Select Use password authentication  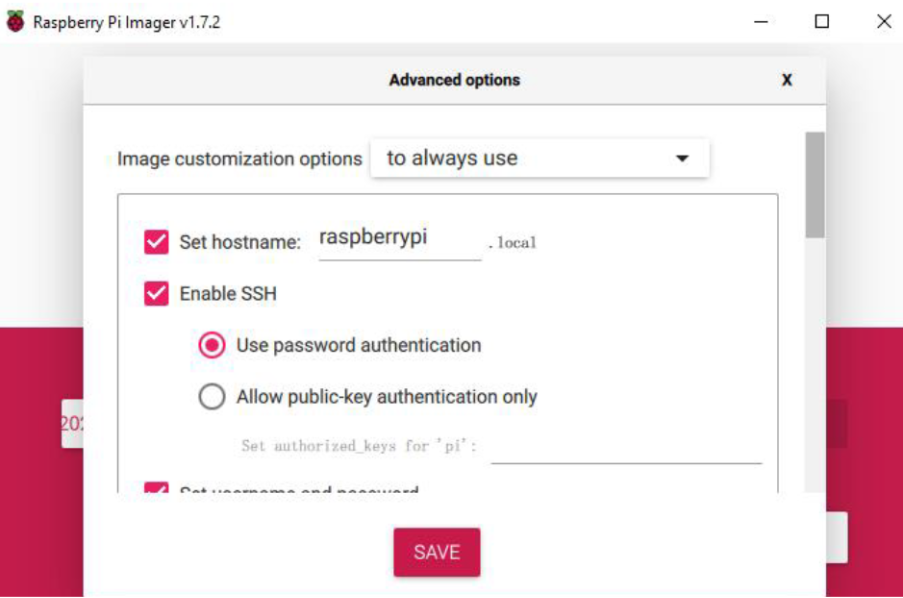pos(211,345)
